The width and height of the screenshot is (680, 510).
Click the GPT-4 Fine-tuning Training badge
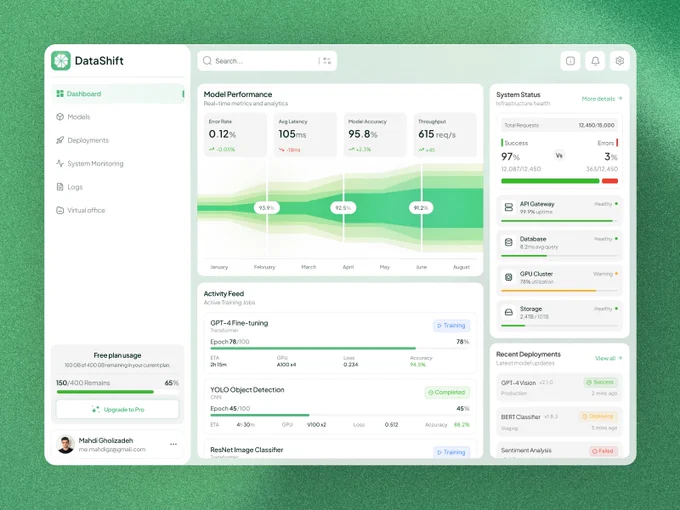(451, 326)
